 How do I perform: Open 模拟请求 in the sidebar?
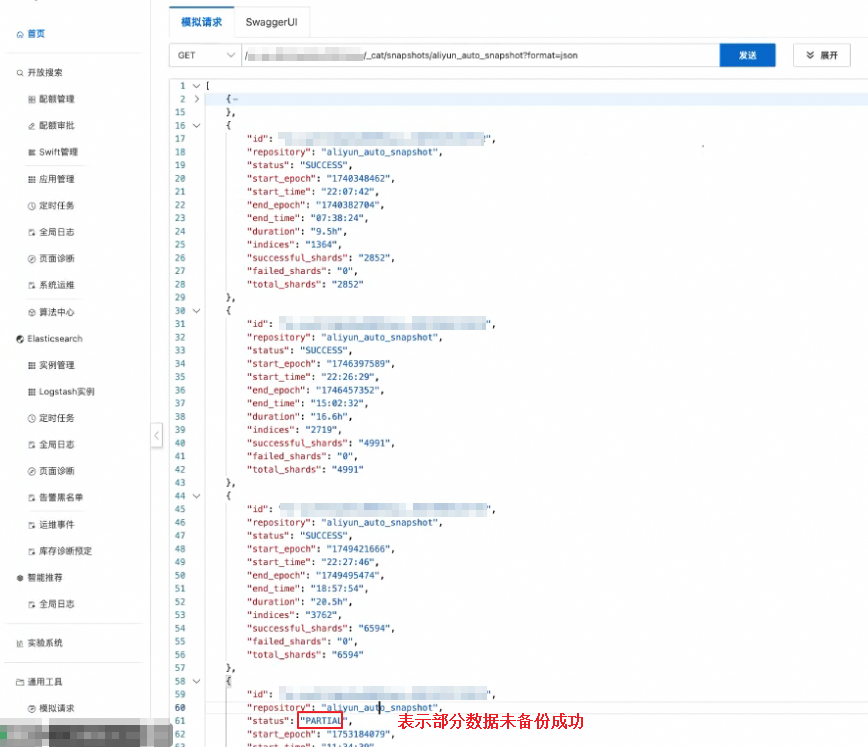tap(56, 708)
